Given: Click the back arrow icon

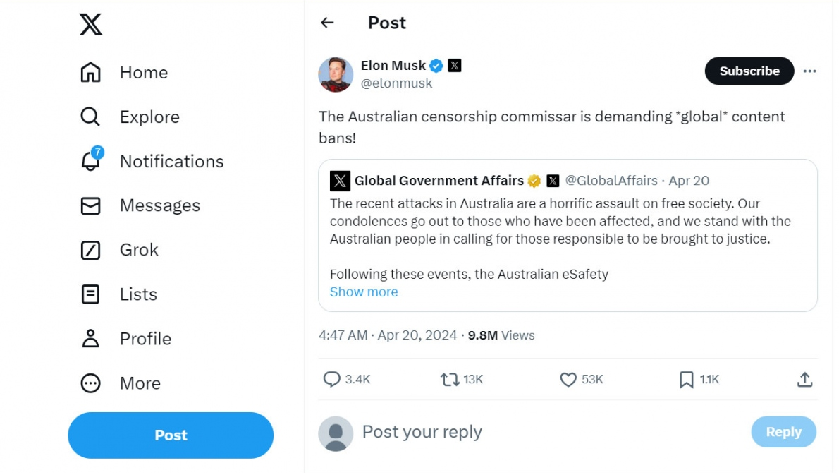Looking at the screenshot, I should coord(327,23).
